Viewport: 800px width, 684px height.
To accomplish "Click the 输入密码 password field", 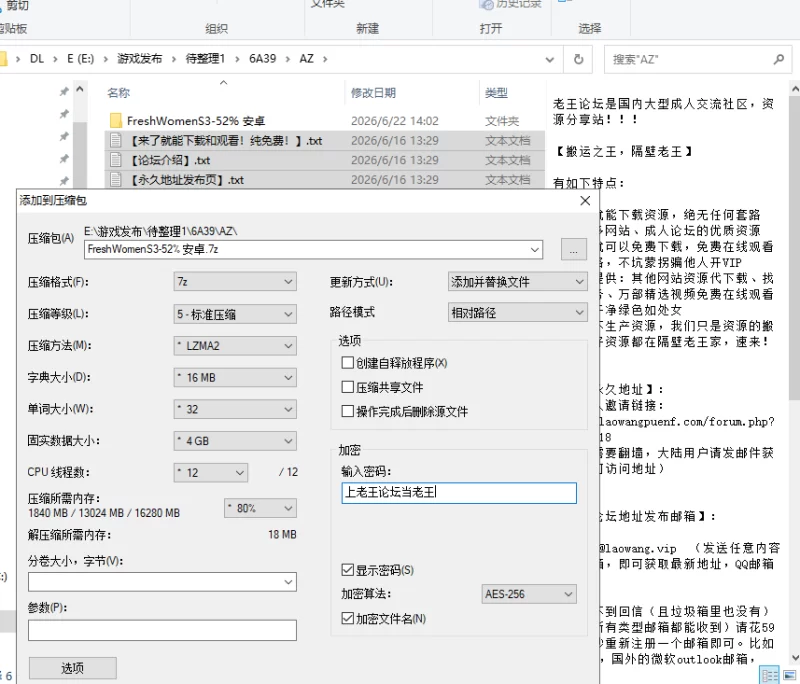I will tap(459, 493).
